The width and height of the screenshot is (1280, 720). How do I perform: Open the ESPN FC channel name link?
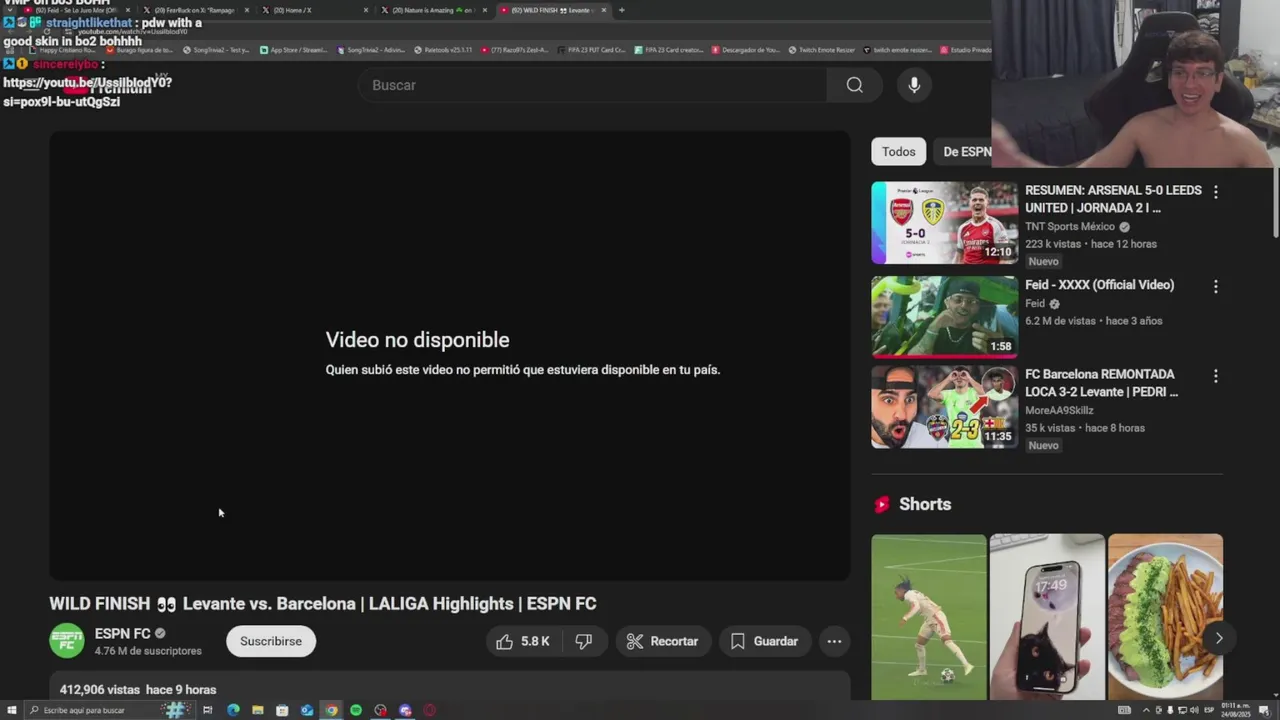click(122, 633)
